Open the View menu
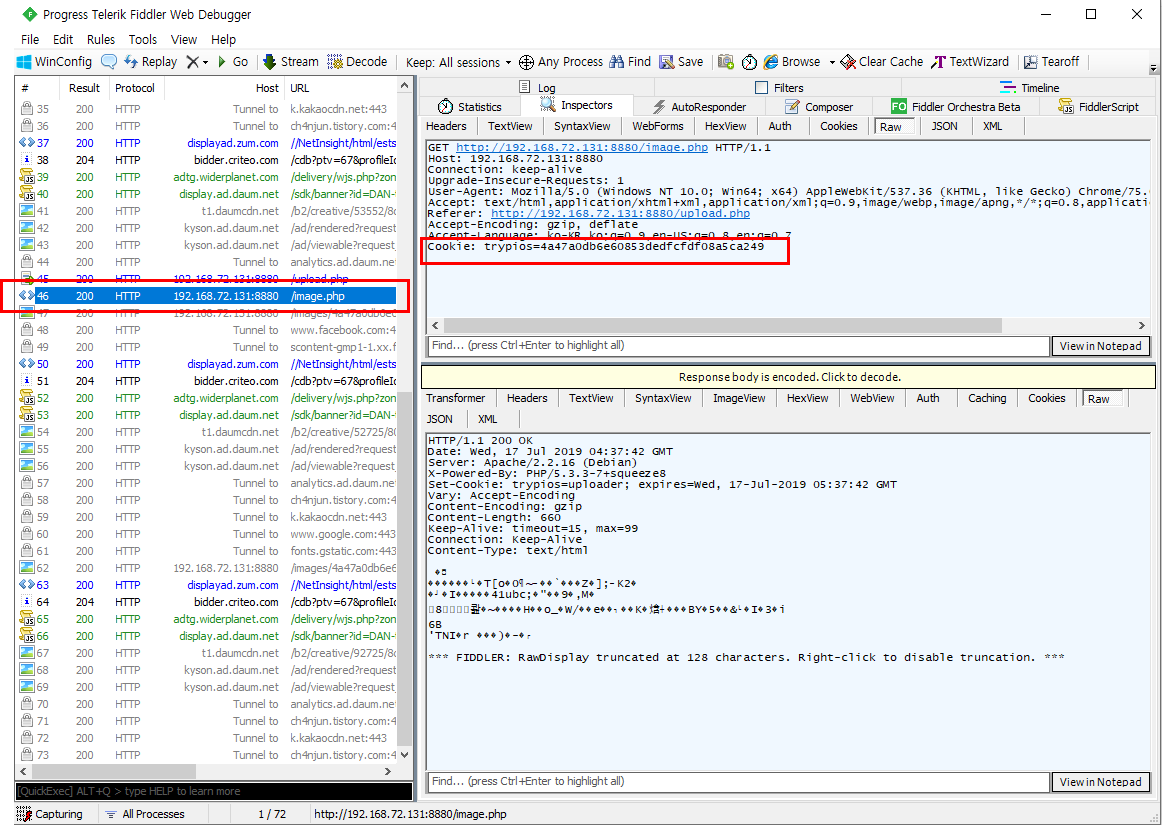Viewport: 1162px width, 825px height. point(184,39)
